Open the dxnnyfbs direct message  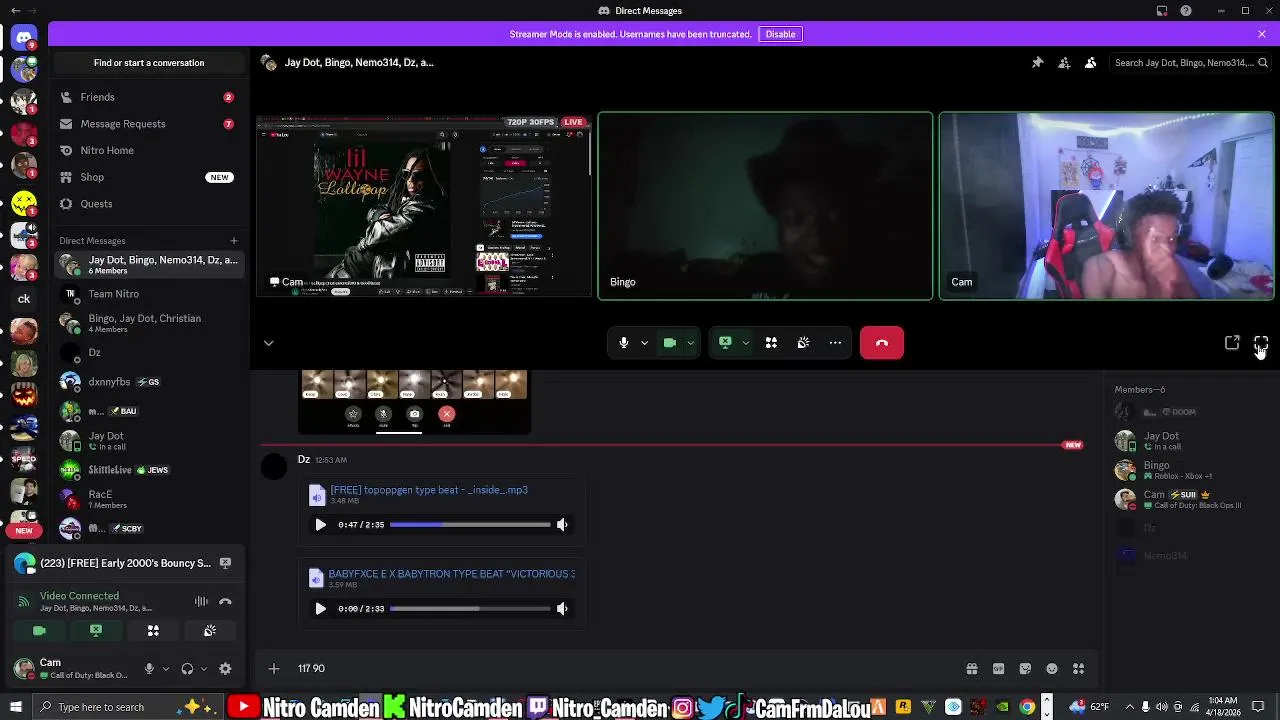pos(147,382)
